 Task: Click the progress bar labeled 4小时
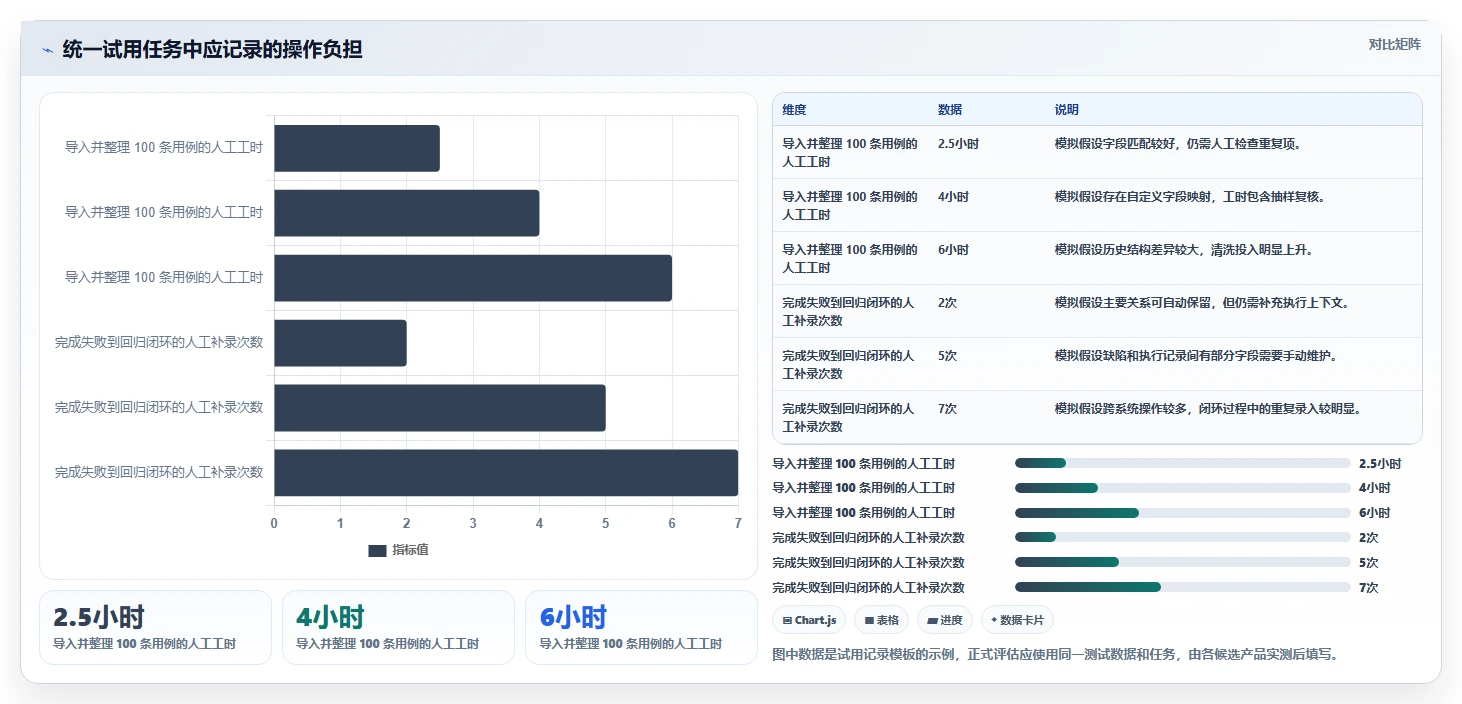[x=1183, y=488]
